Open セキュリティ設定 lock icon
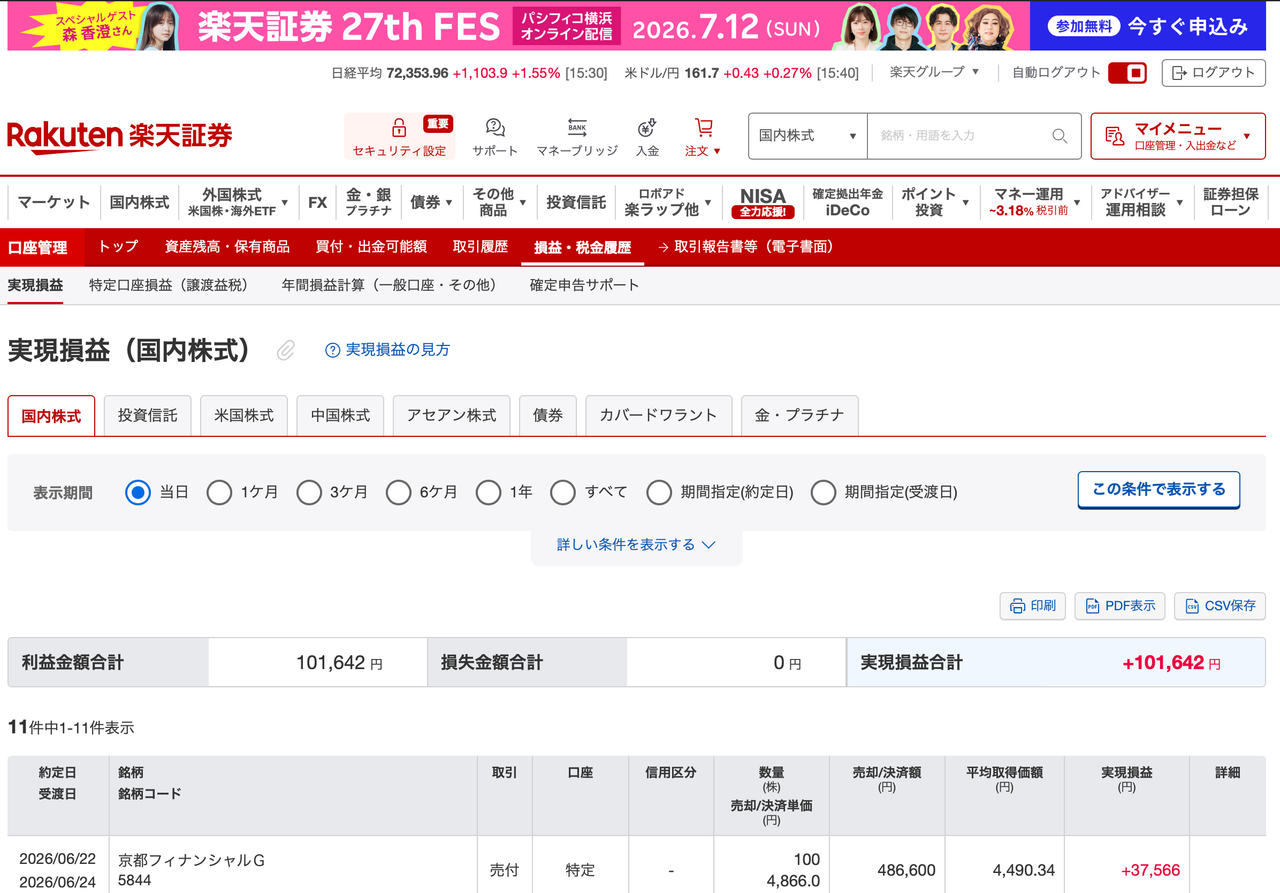The width and height of the screenshot is (1280, 893). coord(399,128)
